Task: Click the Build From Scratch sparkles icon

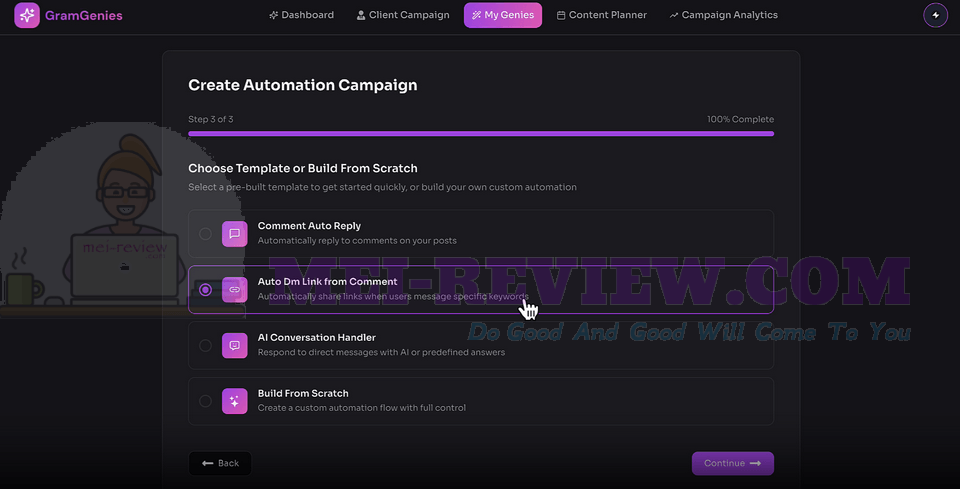Action: point(234,401)
